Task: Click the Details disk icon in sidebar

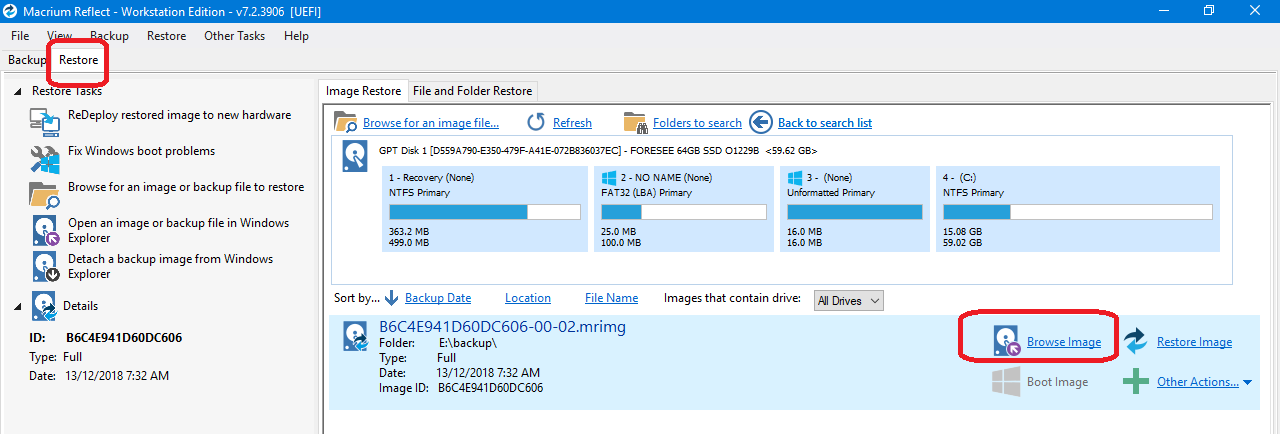Action: pos(44,306)
